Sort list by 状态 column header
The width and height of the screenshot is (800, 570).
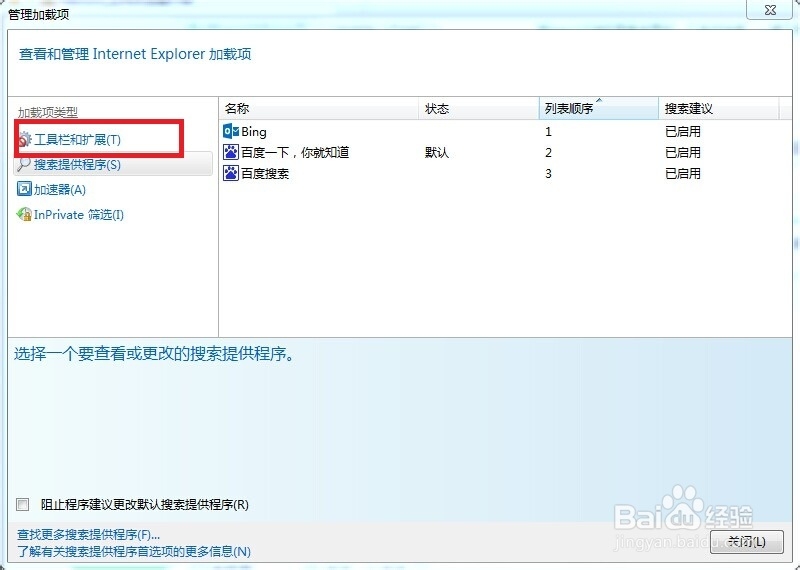point(479,108)
